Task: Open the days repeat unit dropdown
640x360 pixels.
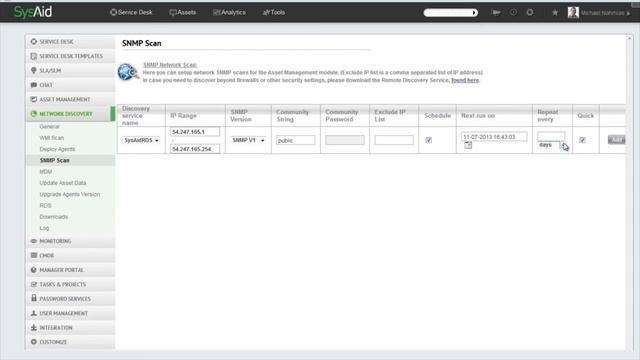Action: point(552,145)
